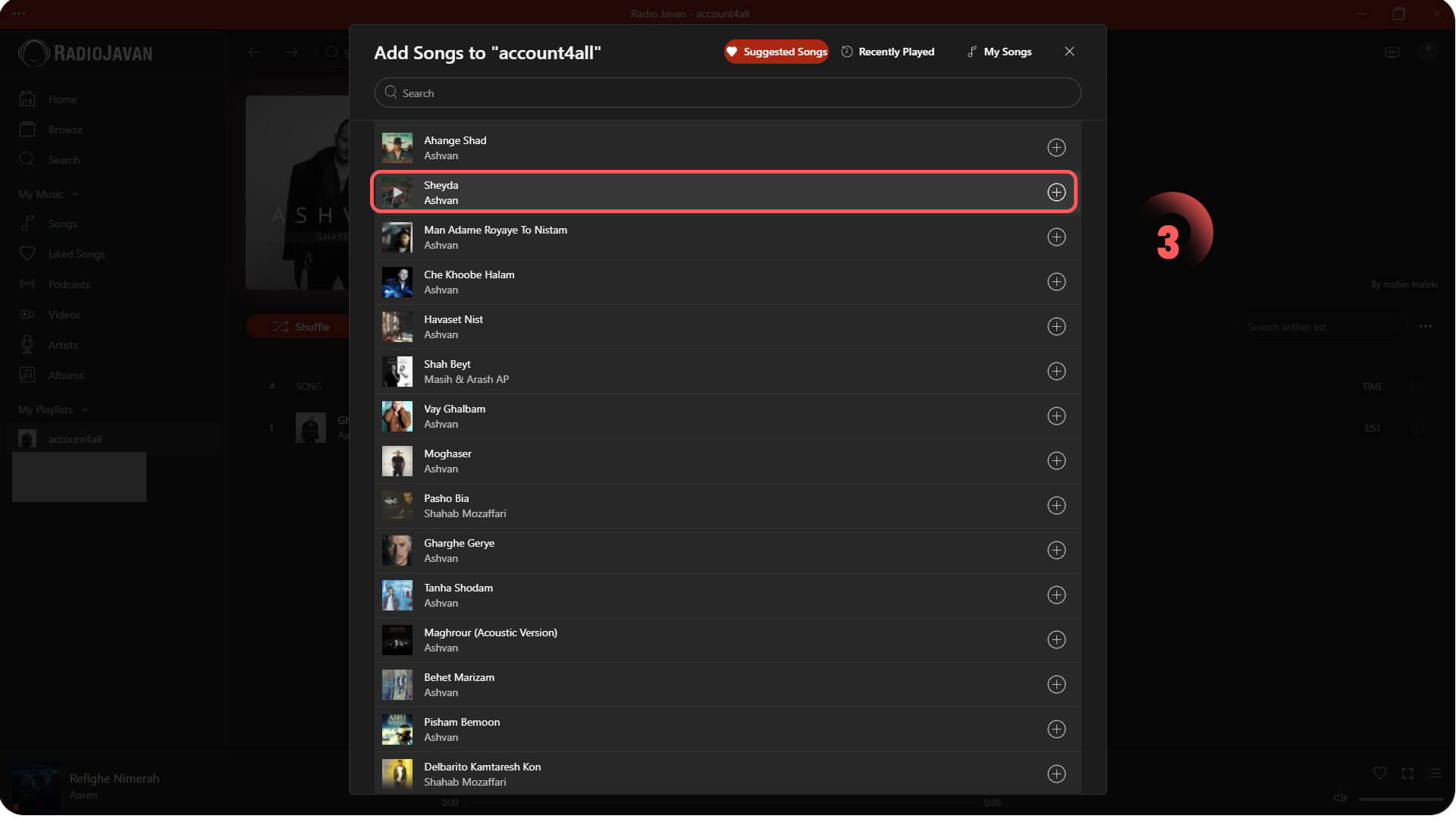Add Tanha Shodam to playlist
The width and height of the screenshot is (1456, 819).
(1056, 595)
